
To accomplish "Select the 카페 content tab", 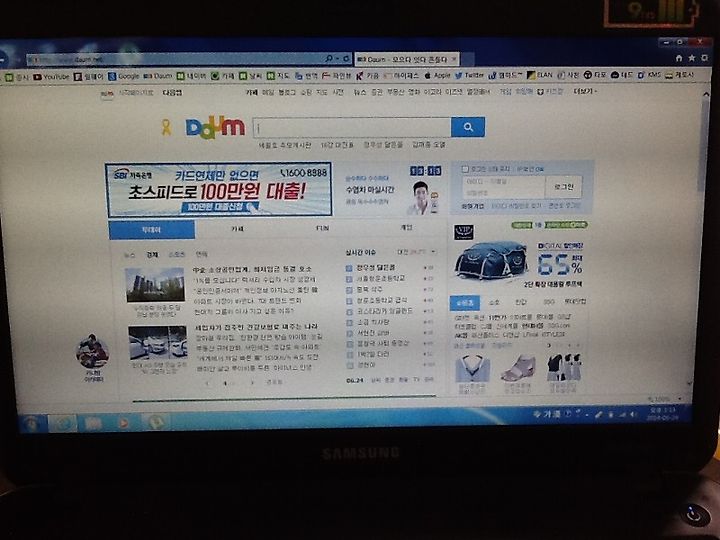I will pos(237,229).
